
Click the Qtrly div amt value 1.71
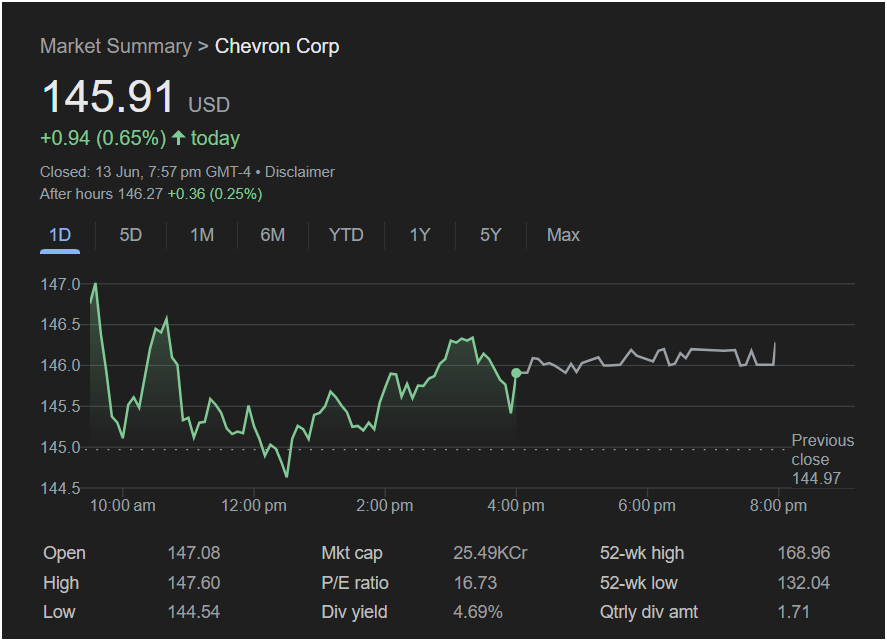click(794, 612)
